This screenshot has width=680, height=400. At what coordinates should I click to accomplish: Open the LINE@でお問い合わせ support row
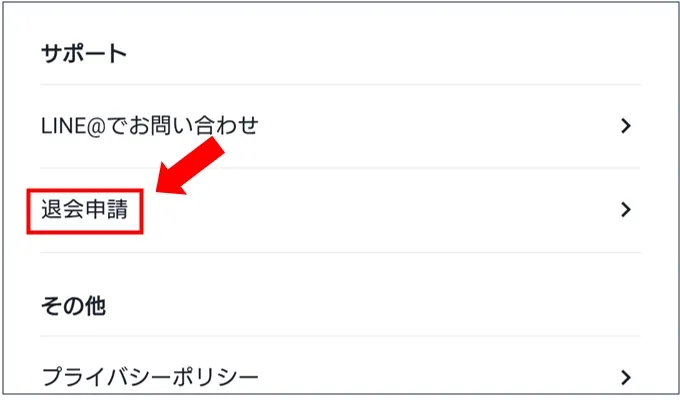(x=340, y=126)
